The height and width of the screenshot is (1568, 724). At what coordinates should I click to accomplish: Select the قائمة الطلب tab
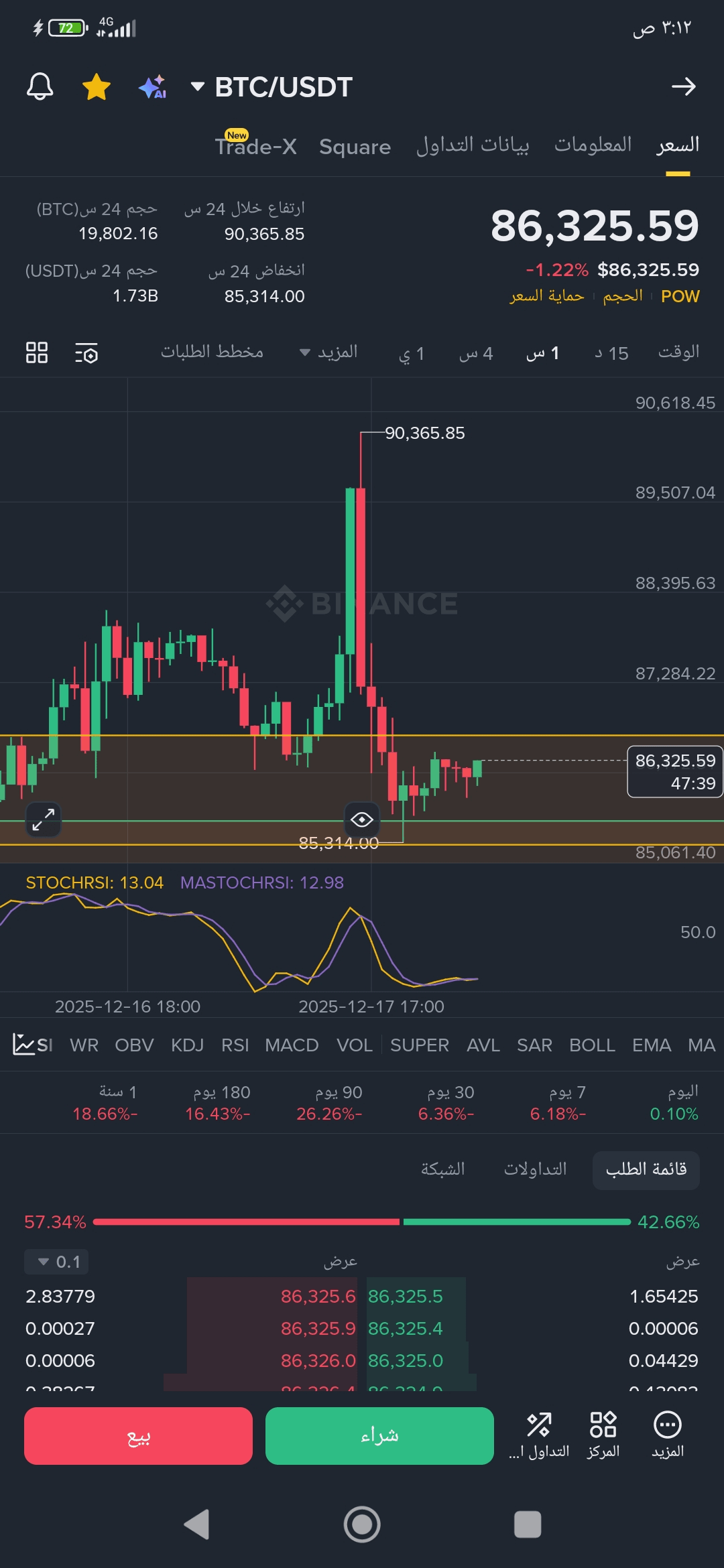click(646, 1170)
